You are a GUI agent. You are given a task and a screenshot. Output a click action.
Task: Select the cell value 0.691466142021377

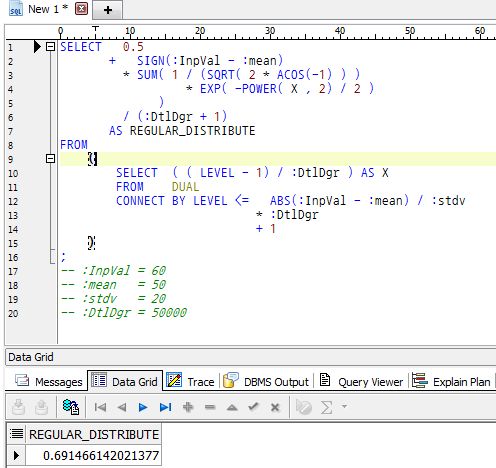click(x=94, y=455)
